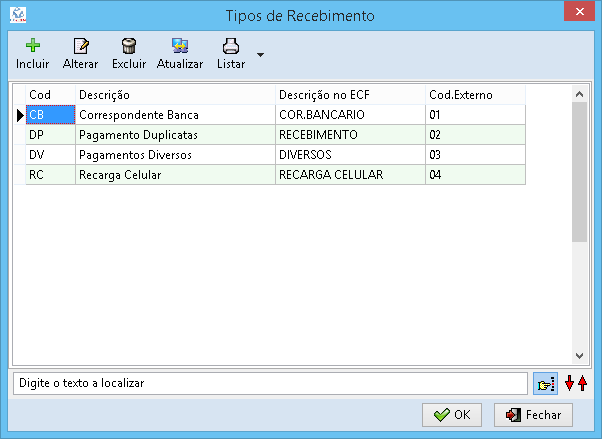602x439 pixels.
Task: Select the DP code cell
Action: tap(50, 135)
